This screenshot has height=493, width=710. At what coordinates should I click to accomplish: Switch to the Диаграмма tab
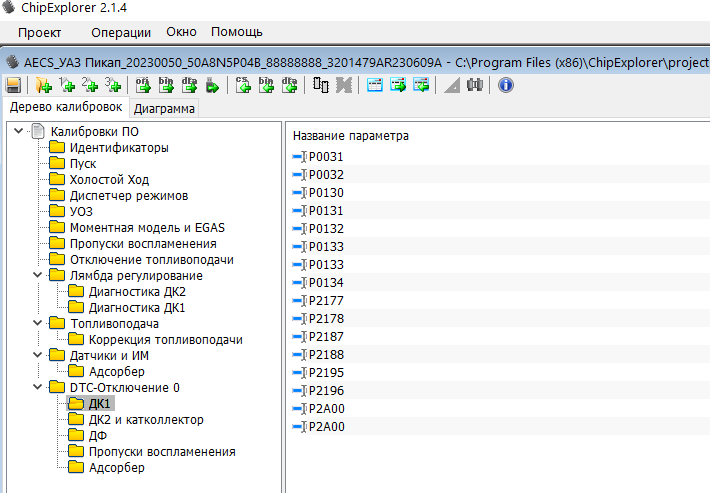[x=164, y=108]
